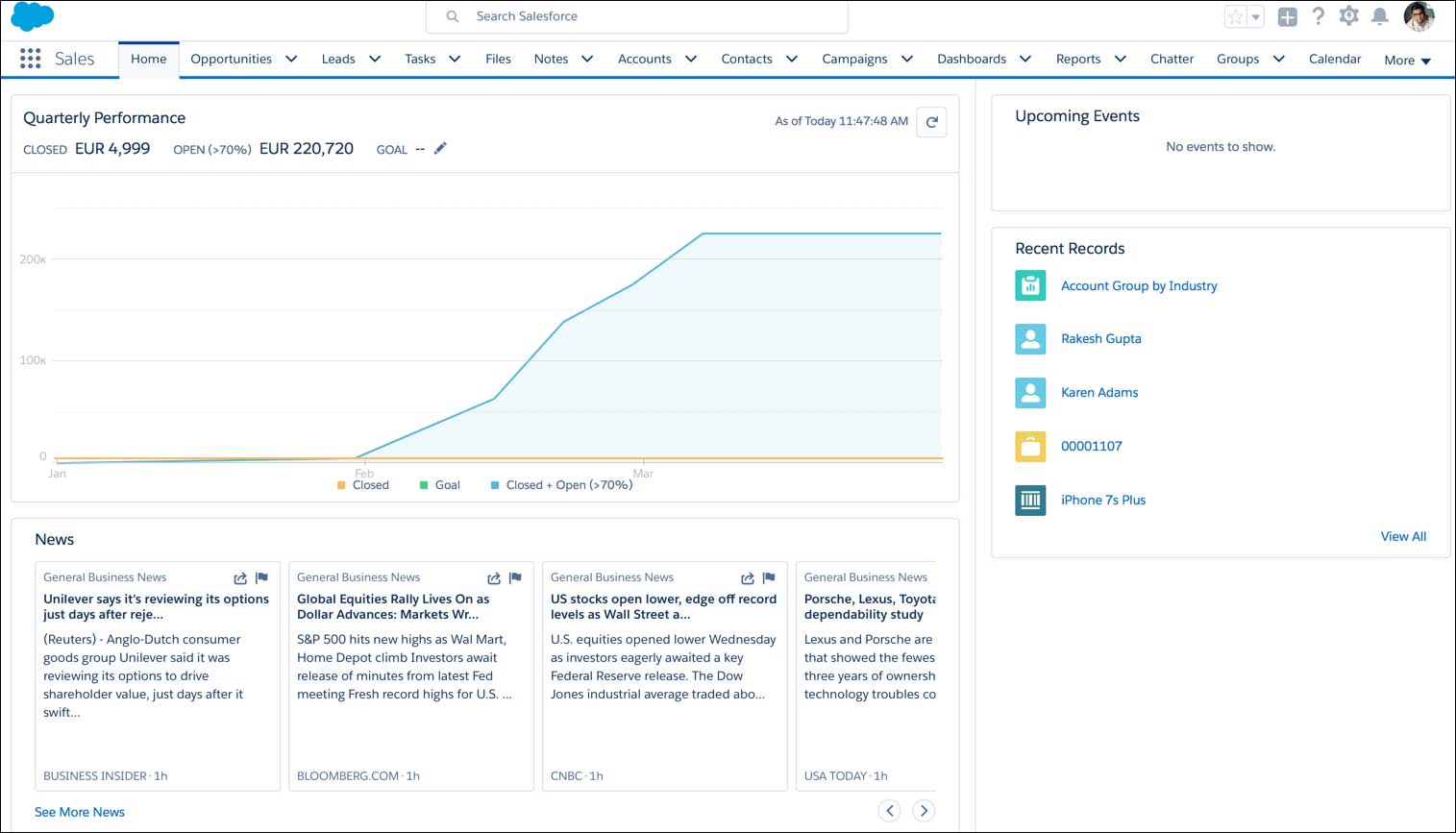Open the More navigation menu
Image resolution: width=1456 pixels, height=833 pixels.
(x=1407, y=60)
